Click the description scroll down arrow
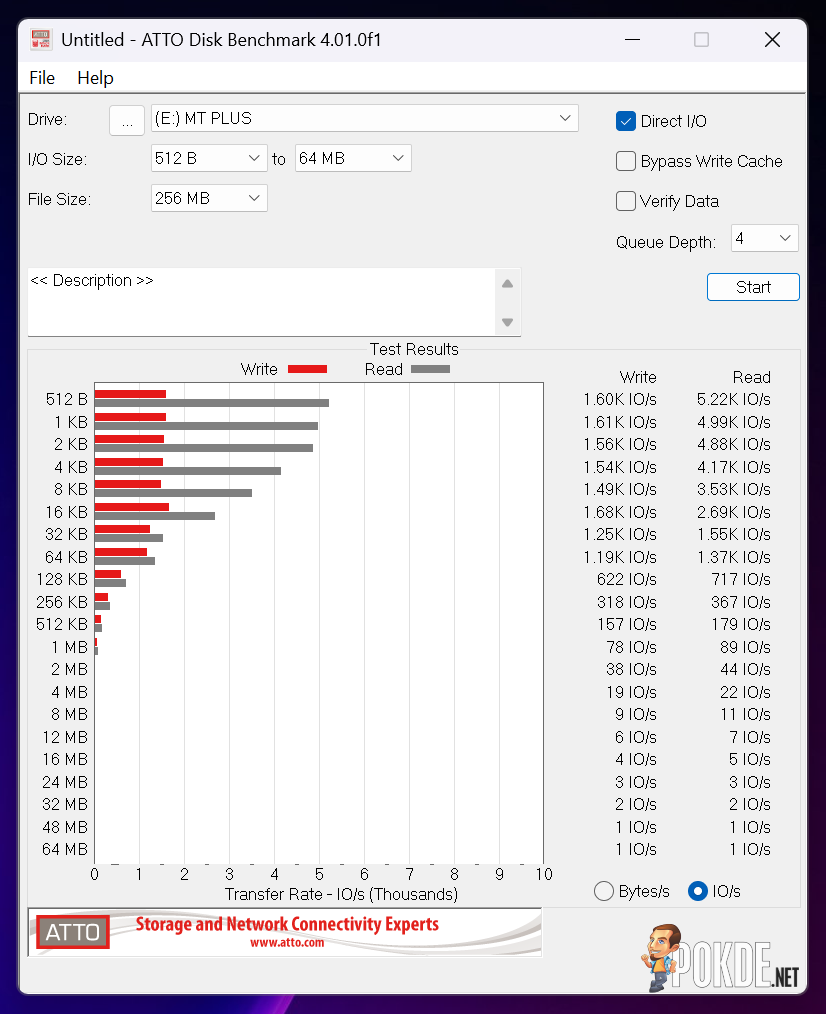This screenshot has width=826, height=1014. click(x=508, y=321)
